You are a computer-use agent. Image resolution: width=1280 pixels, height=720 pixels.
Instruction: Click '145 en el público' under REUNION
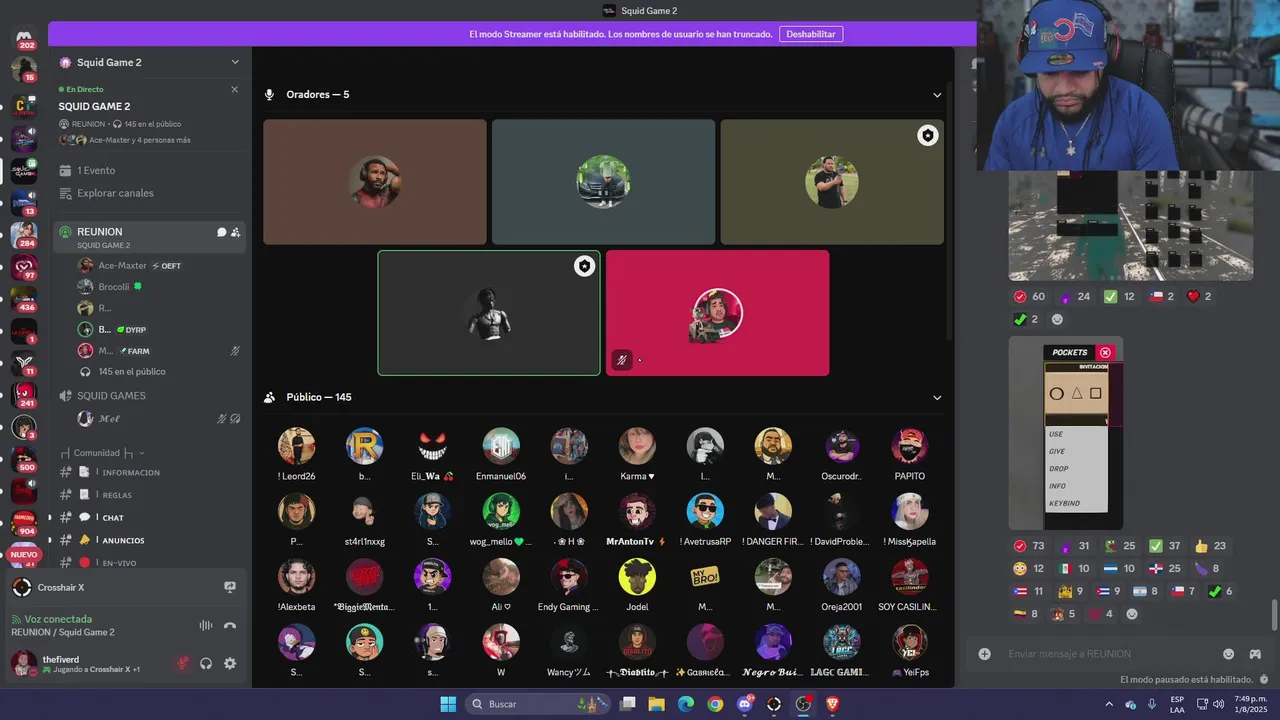pos(132,372)
